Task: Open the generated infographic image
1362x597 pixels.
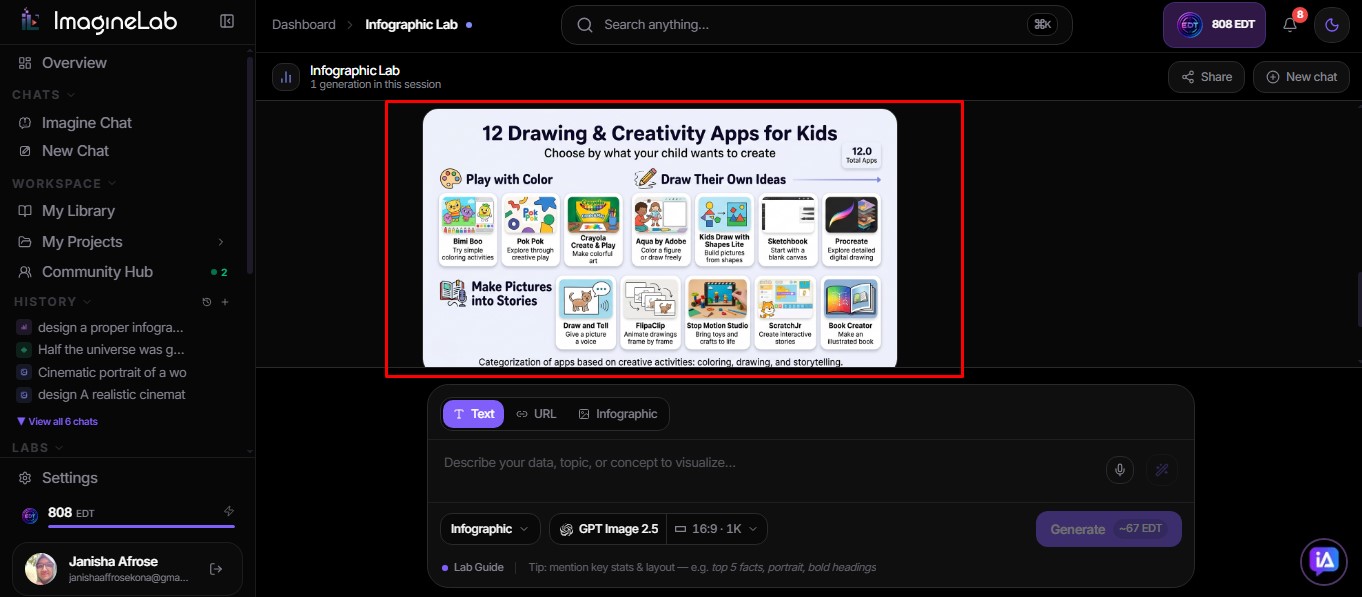Action: pos(660,238)
